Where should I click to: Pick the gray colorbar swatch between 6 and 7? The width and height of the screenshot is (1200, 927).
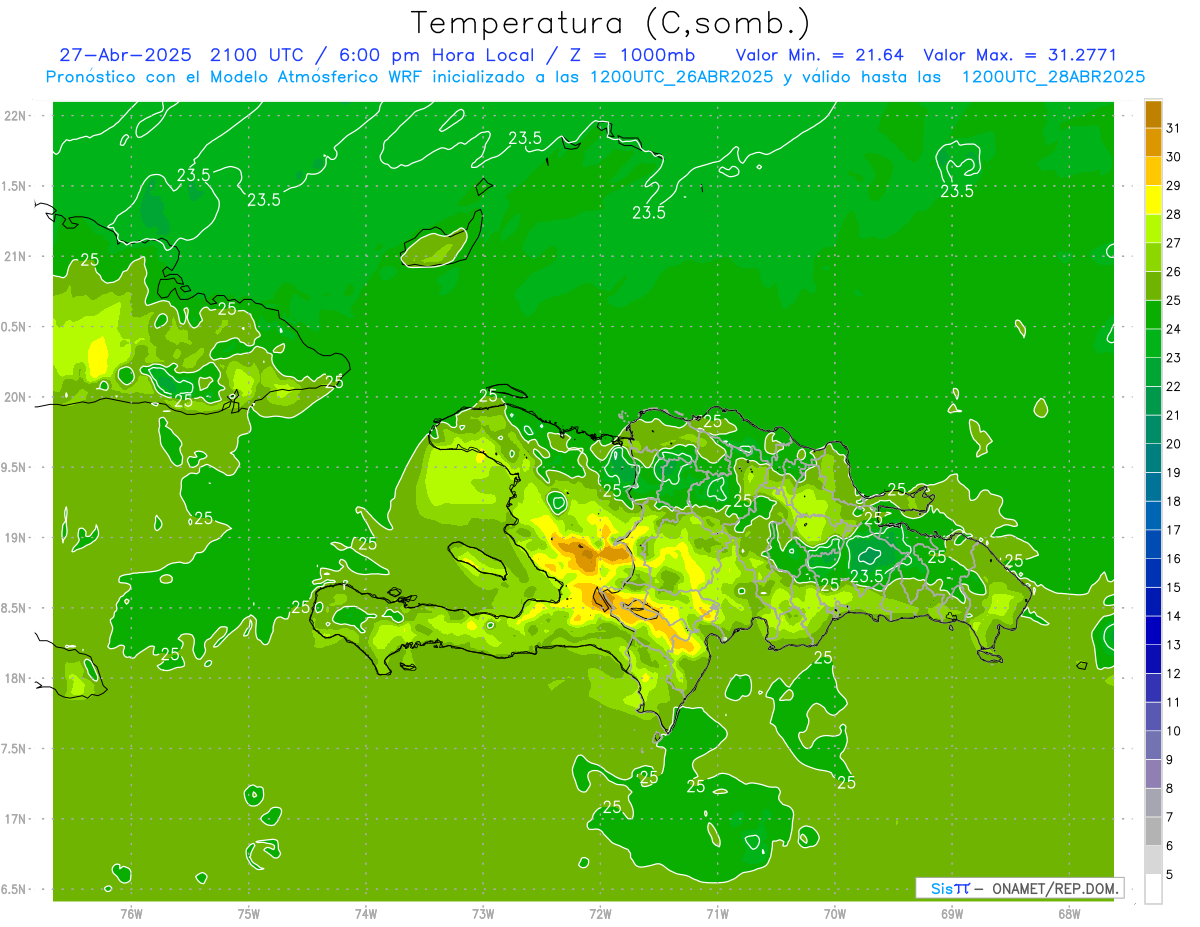(x=1153, y=831)
